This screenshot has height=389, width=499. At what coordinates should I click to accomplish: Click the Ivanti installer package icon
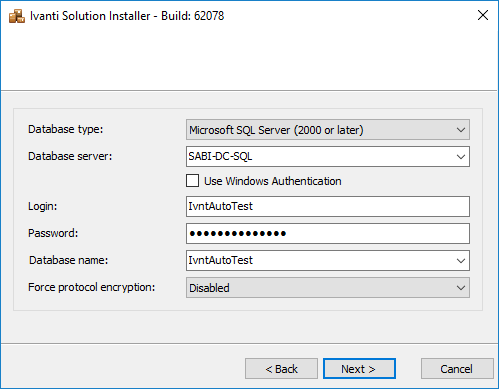click(17, 16)
